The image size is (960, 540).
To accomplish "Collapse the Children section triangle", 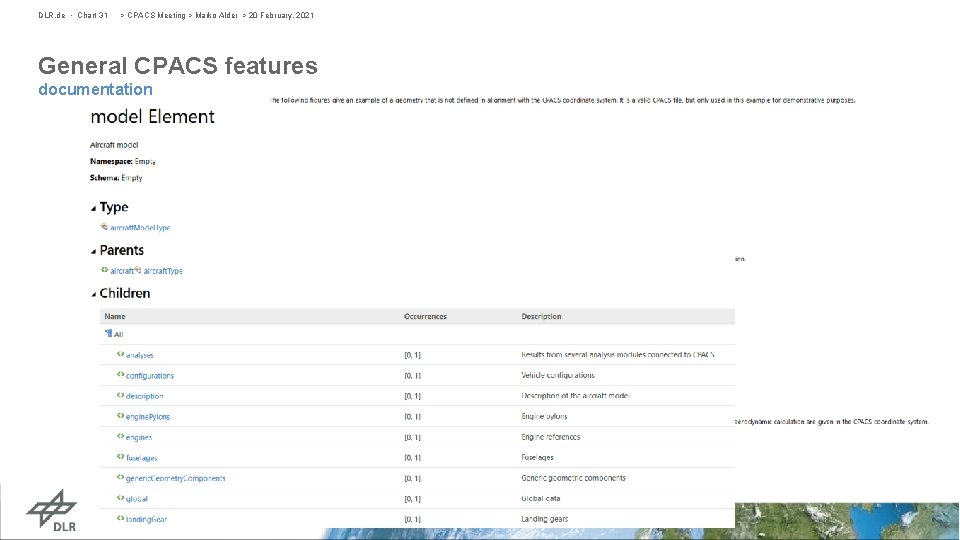I will [x=94, y=294].
